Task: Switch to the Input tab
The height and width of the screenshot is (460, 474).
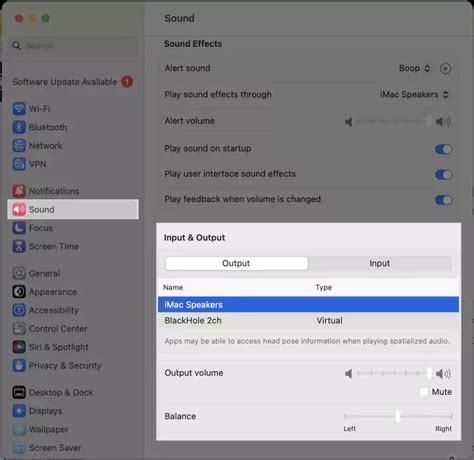Action: coord(380,263)
